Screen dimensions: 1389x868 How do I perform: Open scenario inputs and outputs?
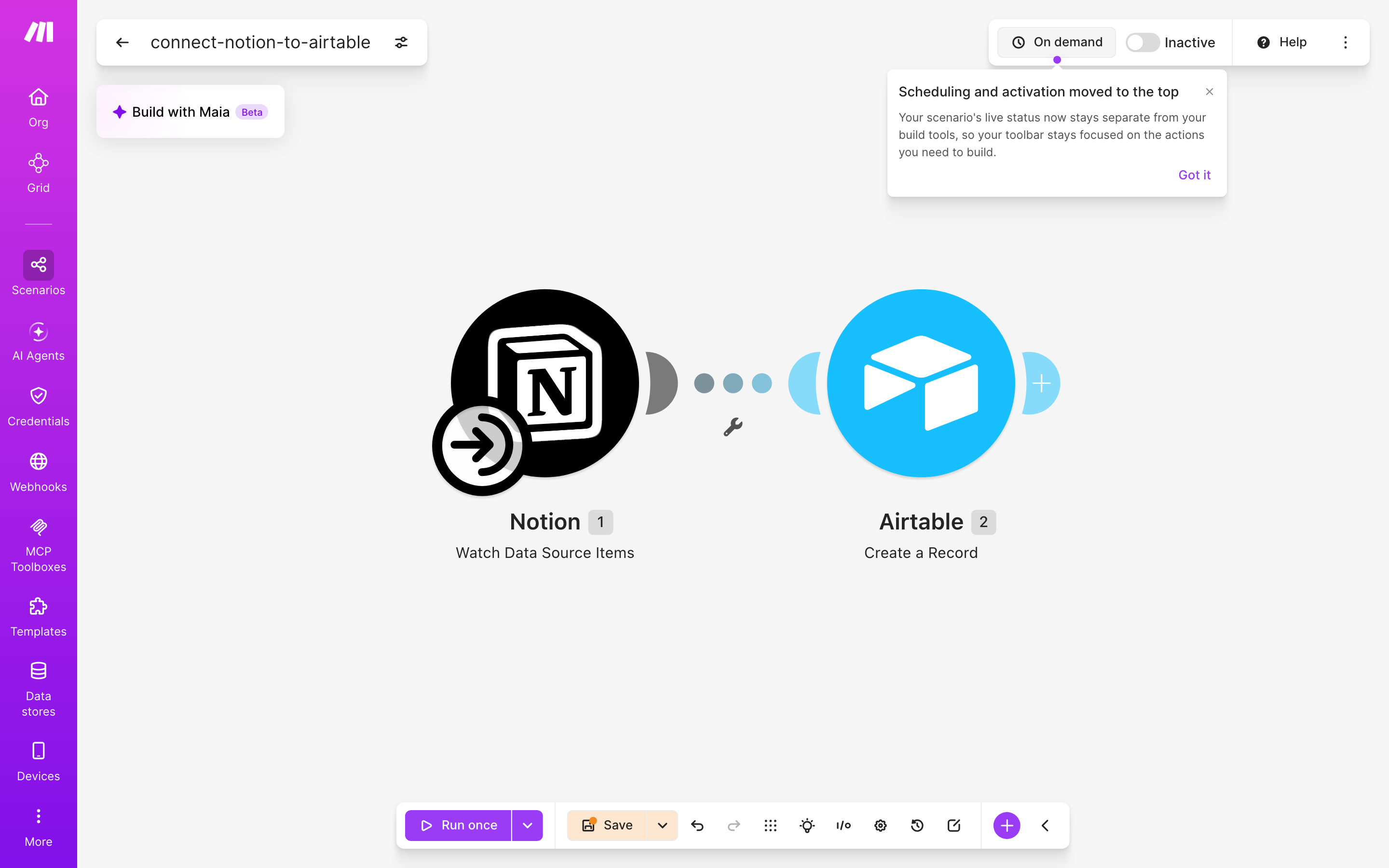(844, 826)
